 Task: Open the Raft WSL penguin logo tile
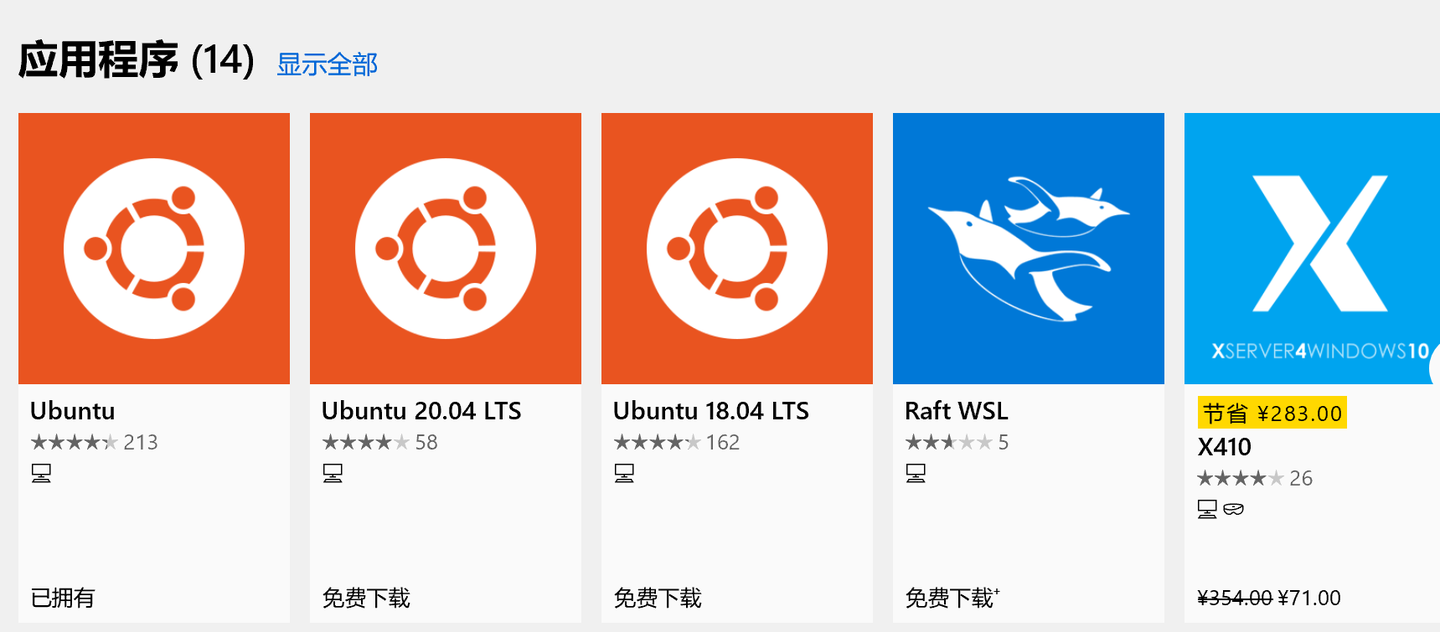tap(1028, 248)
